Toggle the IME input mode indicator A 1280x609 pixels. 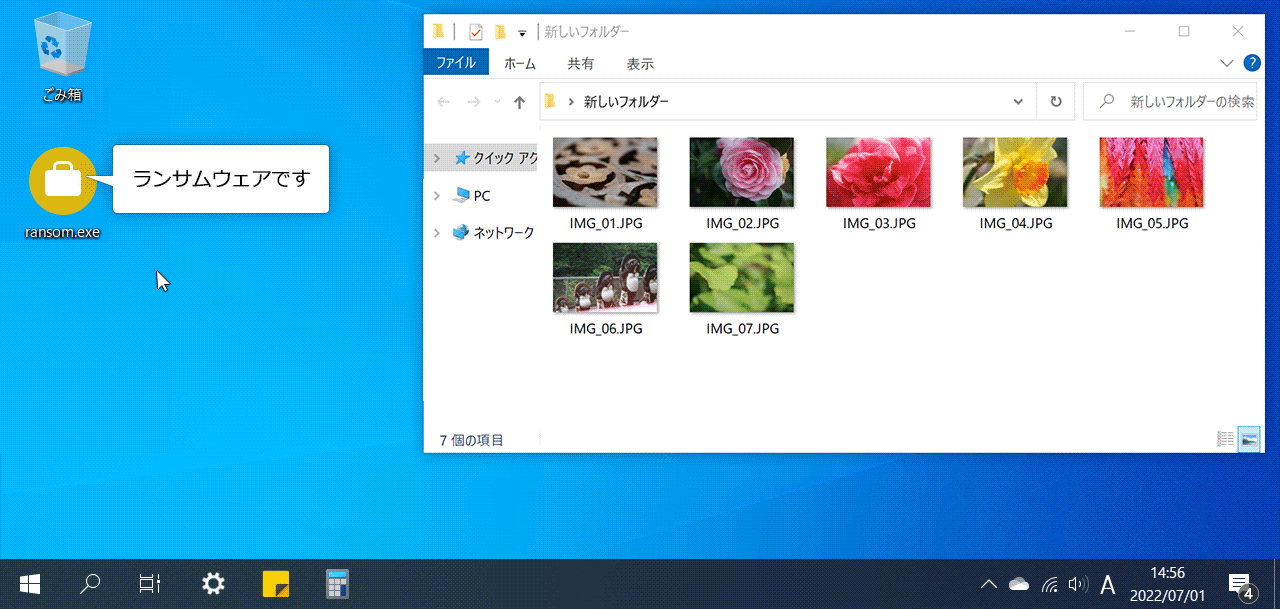click(x=1108, y=584)
